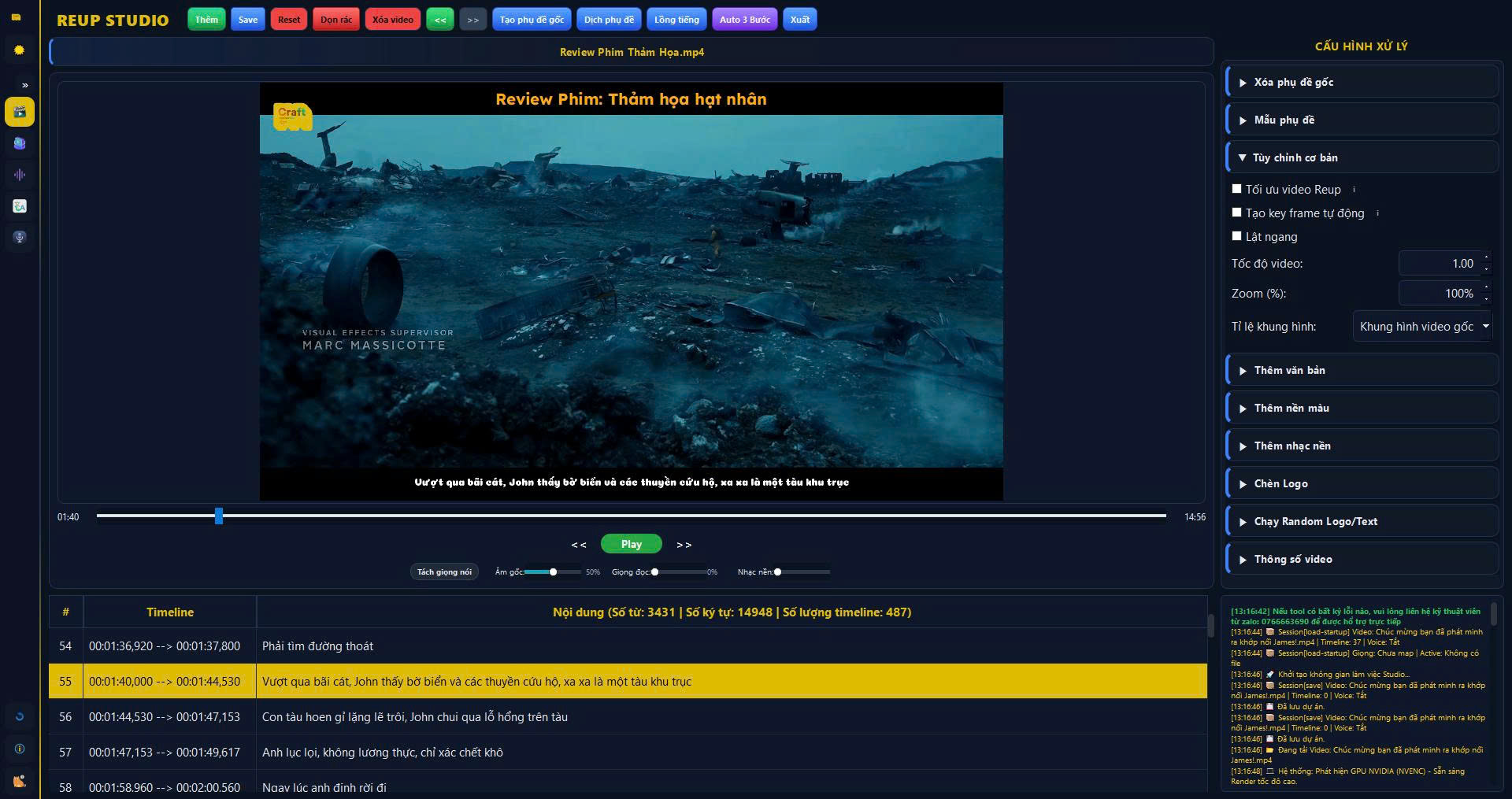Select row 56 Con tàu hoen gỉ
The width and height of the screenshot is (1512, 799).
pos(628,717)
